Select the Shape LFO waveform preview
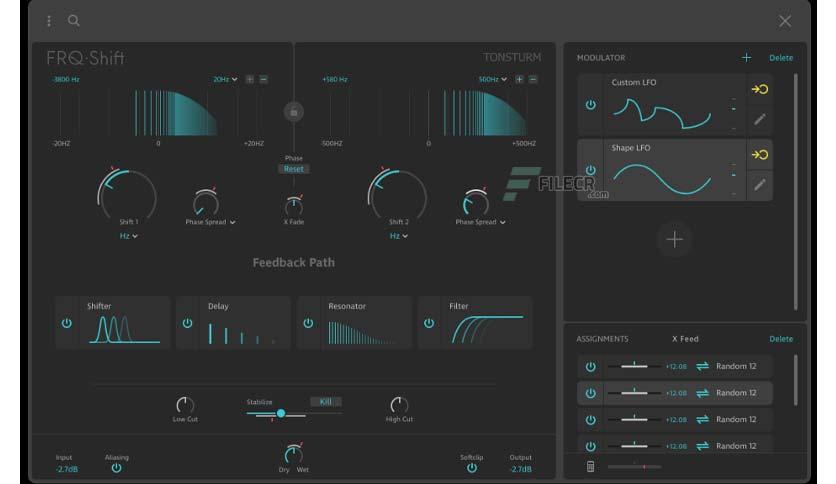This screenshot has width=836, height=484. [x=662, y=179]
